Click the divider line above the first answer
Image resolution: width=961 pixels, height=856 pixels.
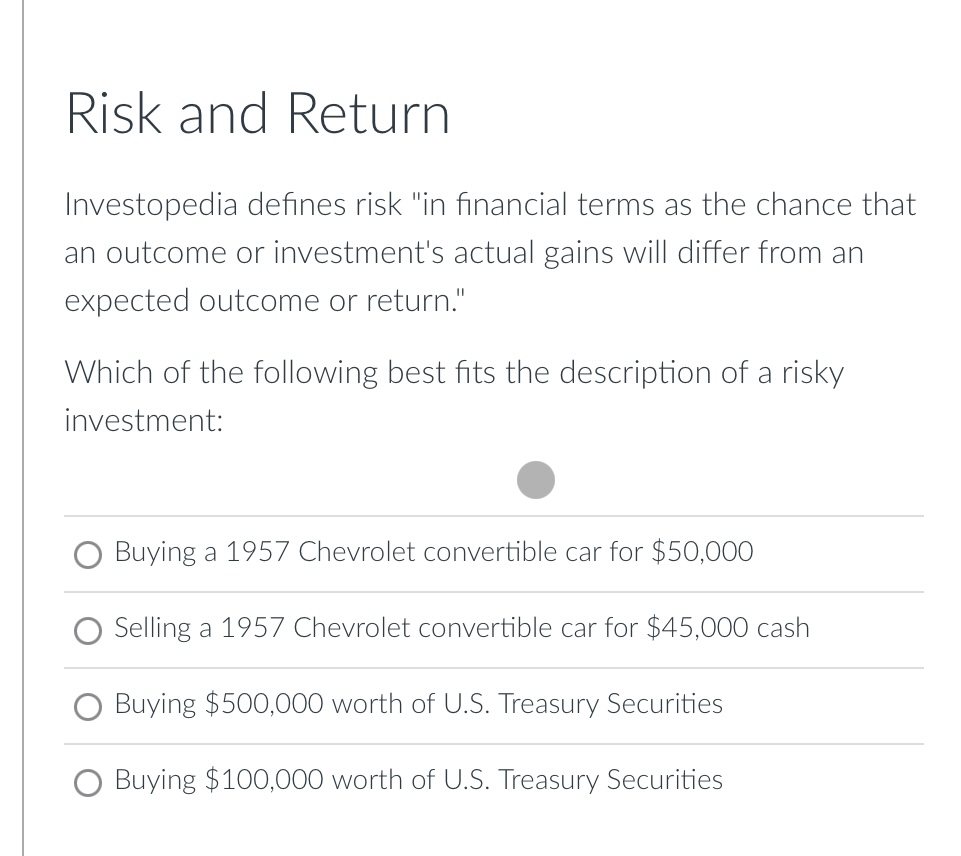tap(494, 515)
